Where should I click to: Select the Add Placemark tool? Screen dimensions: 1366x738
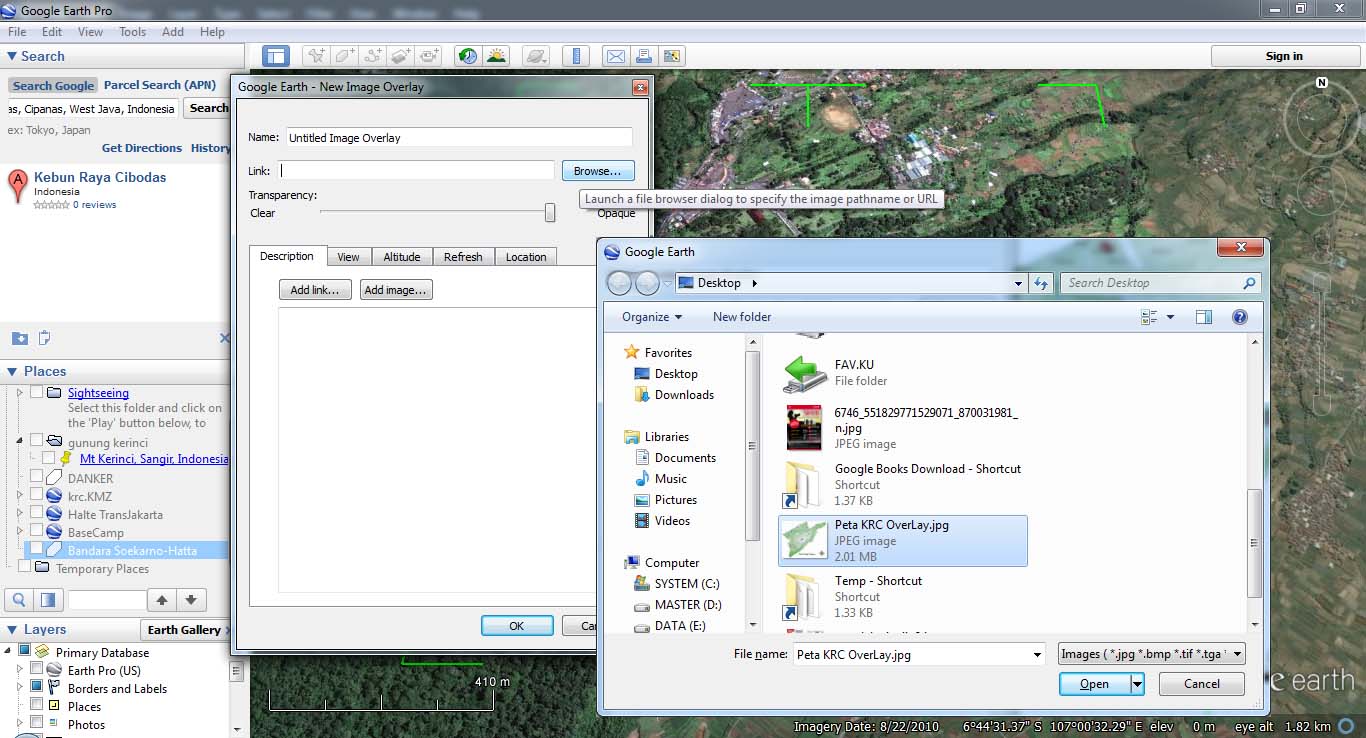[x=315, y=56]
